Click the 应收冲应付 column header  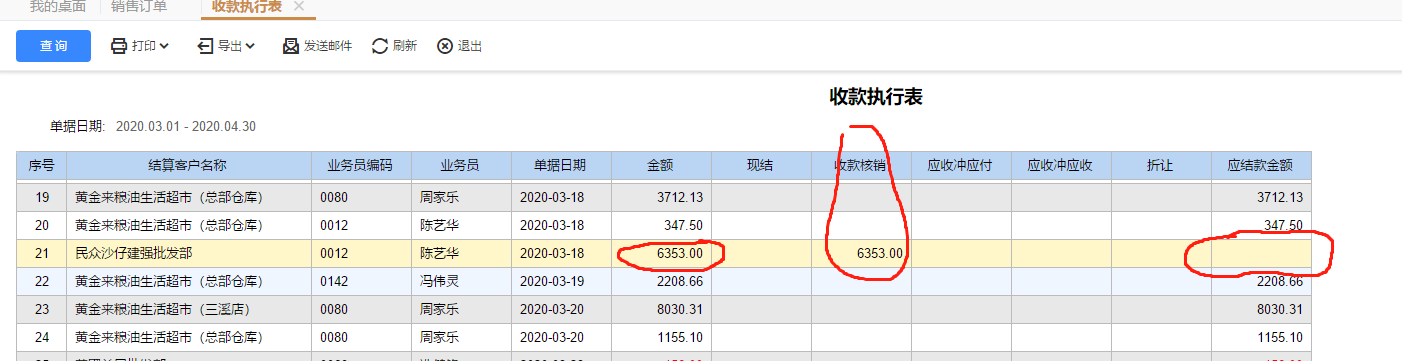pyautogui.click(x=961, y=166)
